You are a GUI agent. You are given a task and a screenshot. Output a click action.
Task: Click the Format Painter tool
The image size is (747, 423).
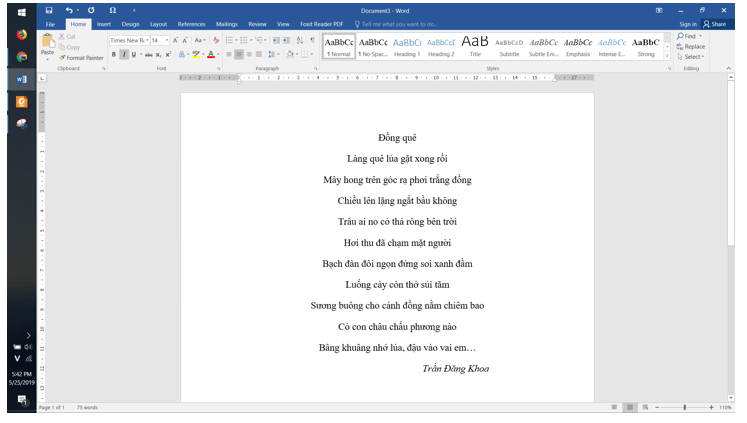click(x=81, y=58)
